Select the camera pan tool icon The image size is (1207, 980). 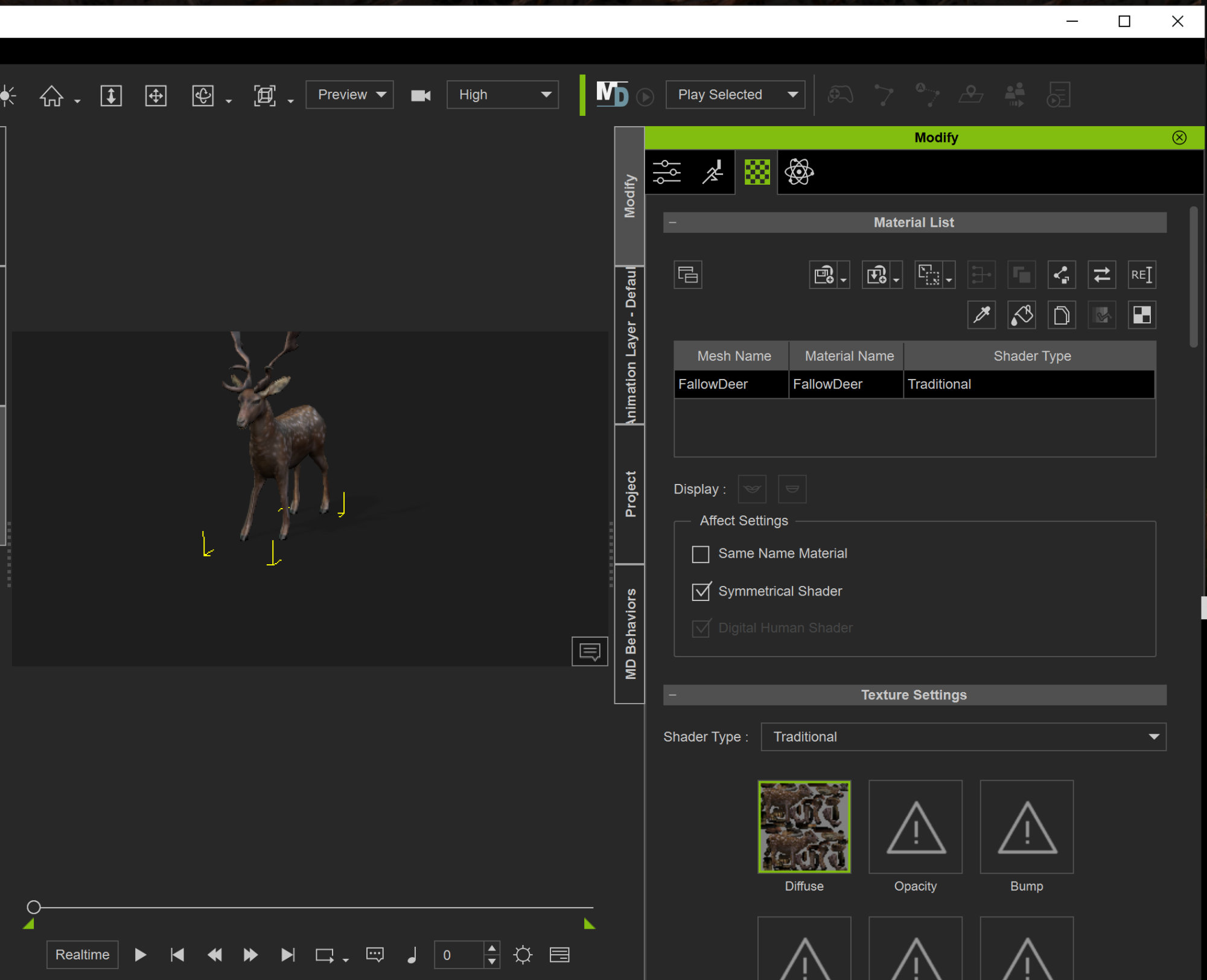[x=156, y=95]
